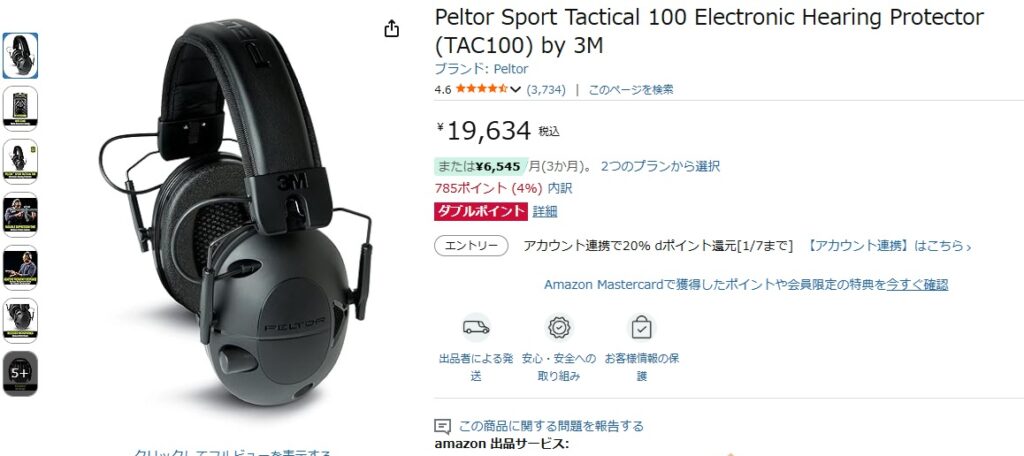This screenshot has height=456, width=1024.
Task: Click '詳細' next to ダブルポイント
Action: pyautogui.click(x=545, y=211)
